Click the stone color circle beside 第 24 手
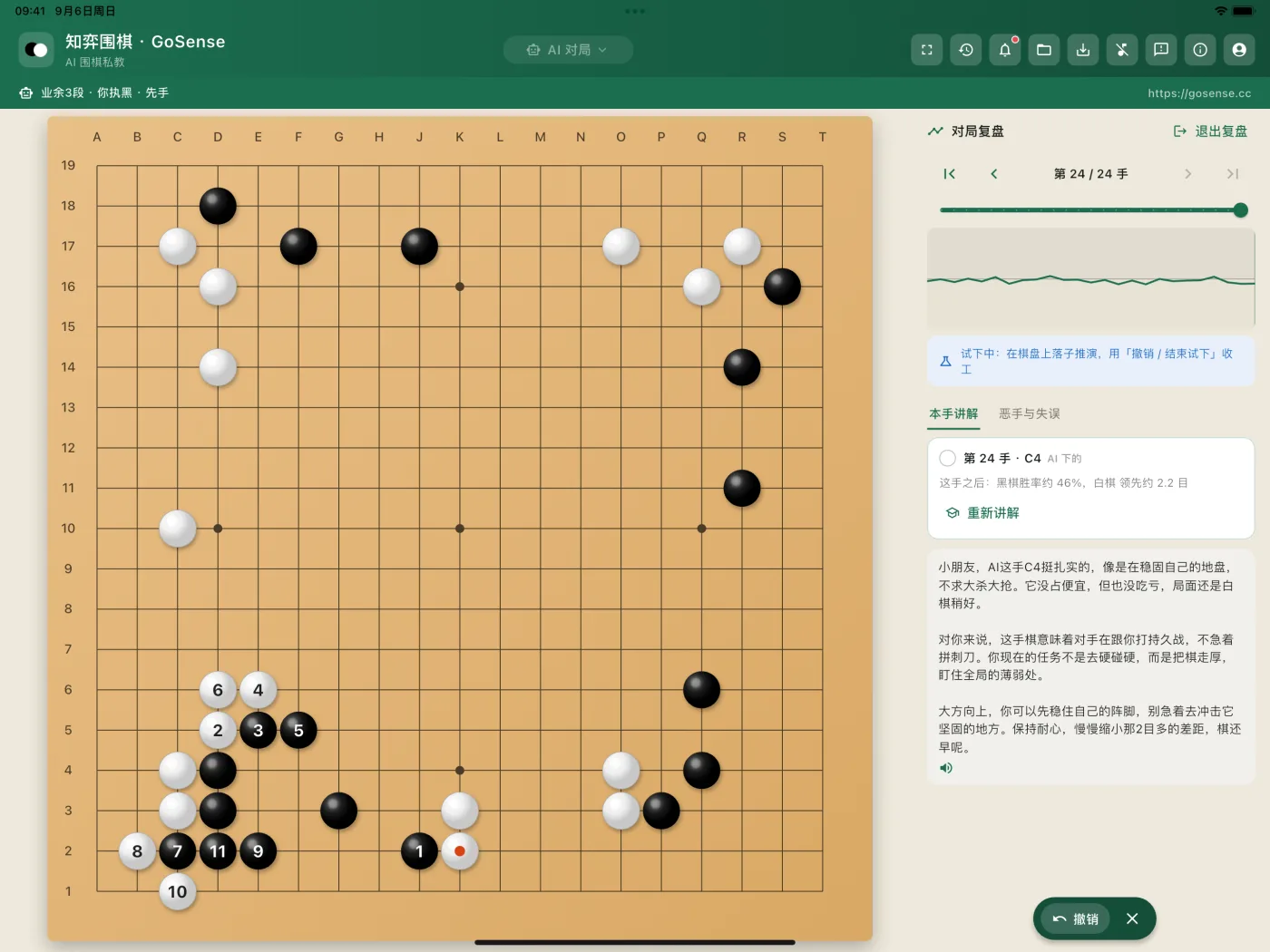This screenshot has height=952, width=1270. coord(948,458)
